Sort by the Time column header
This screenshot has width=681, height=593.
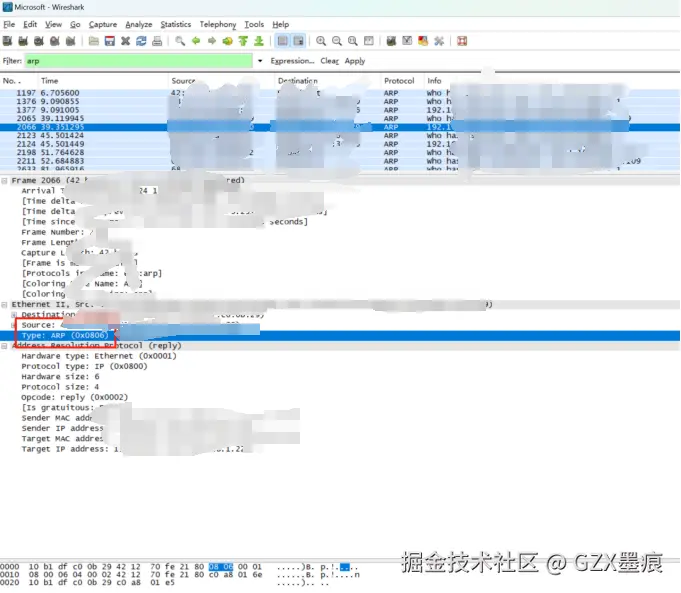click(103, 81)
